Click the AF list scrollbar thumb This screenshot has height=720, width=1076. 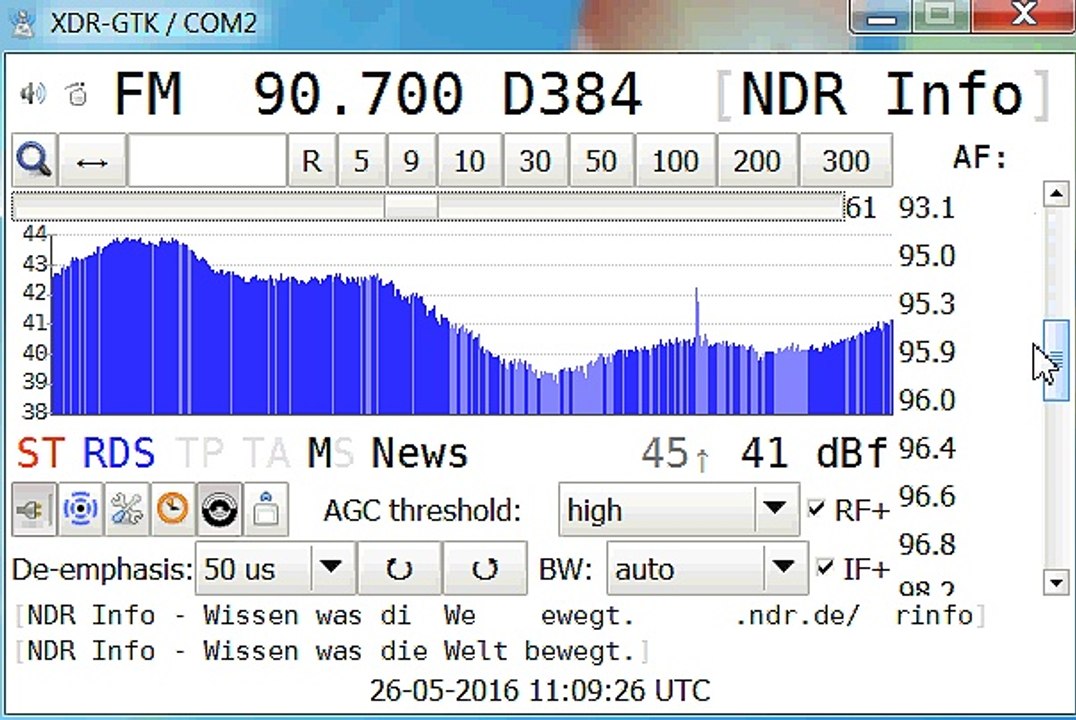(x=1056, y=360)
